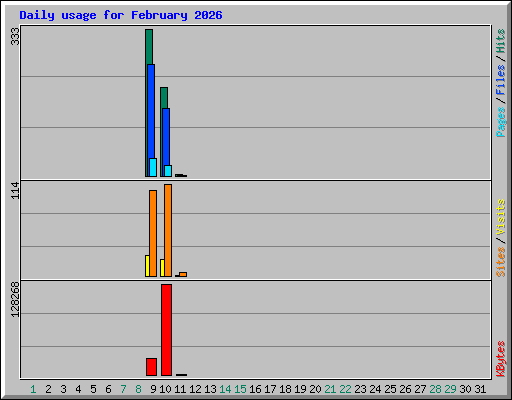Click day label '12' on the axis
The height and width of the screenshot is (400, 512).
pyautogui.click(x=195, y=389)
